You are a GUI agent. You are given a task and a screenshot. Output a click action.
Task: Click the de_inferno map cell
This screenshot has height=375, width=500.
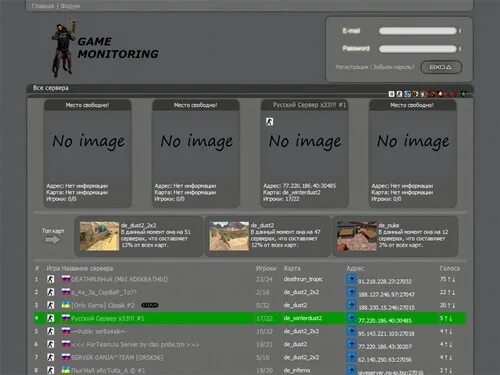click(x=297, y=370)
